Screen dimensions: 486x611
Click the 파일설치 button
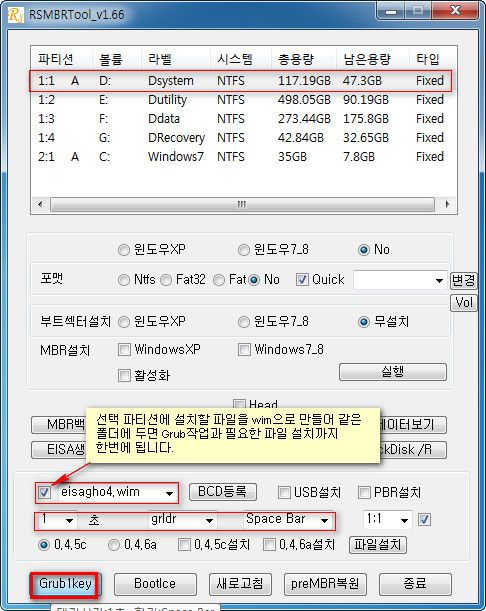(x=378, y=545)
